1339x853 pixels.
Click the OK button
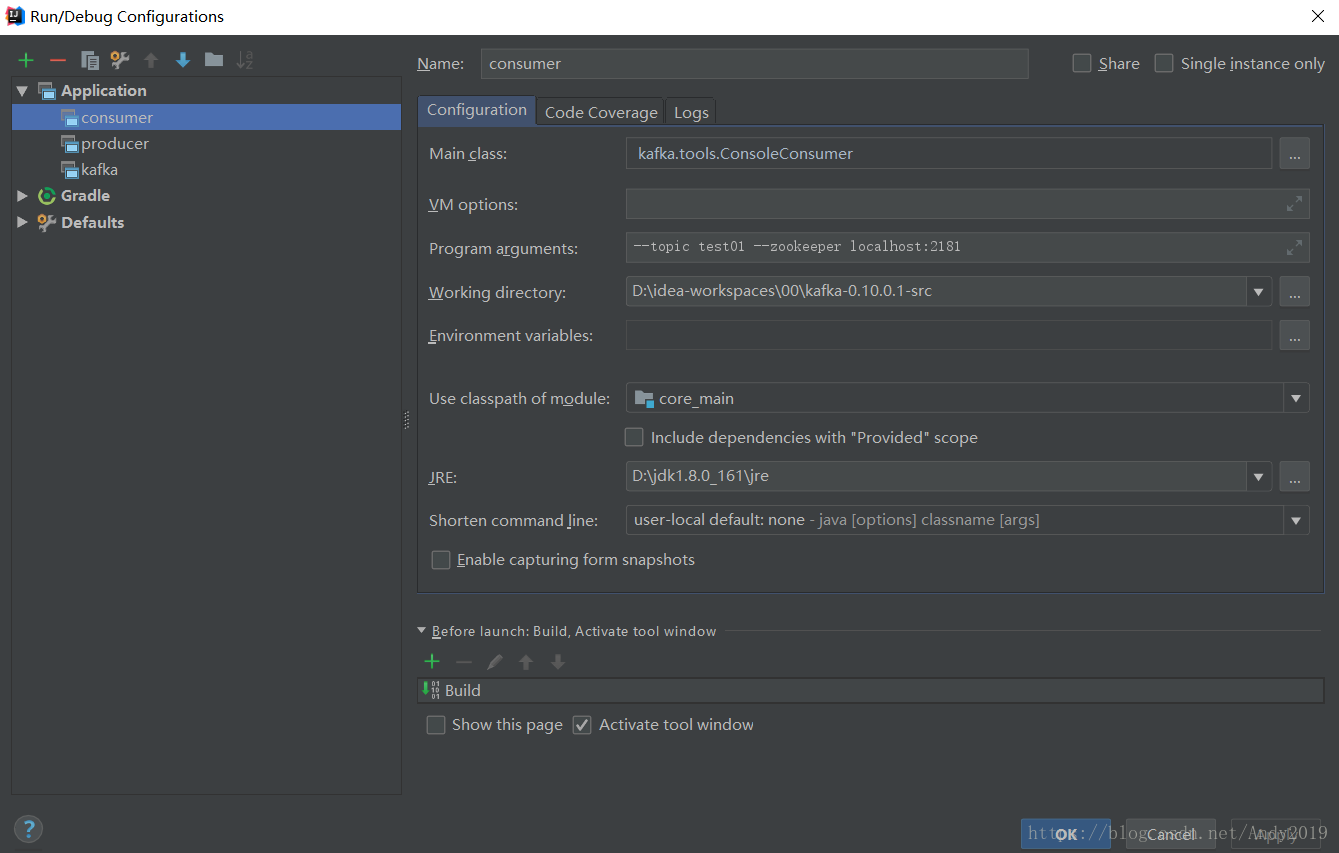coord(1066,834)
